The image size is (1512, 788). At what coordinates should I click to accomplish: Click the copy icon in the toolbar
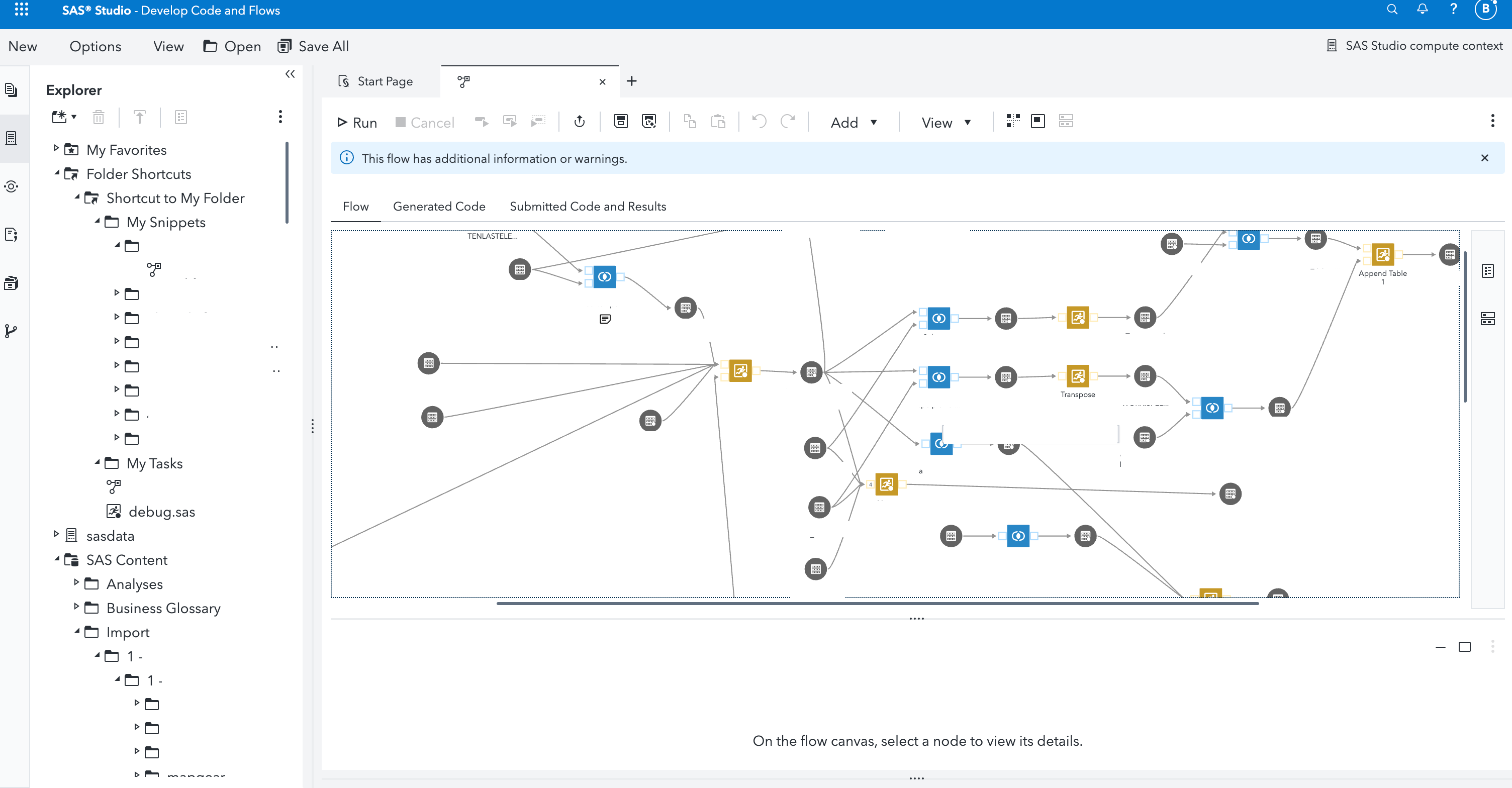click(690, 122)
